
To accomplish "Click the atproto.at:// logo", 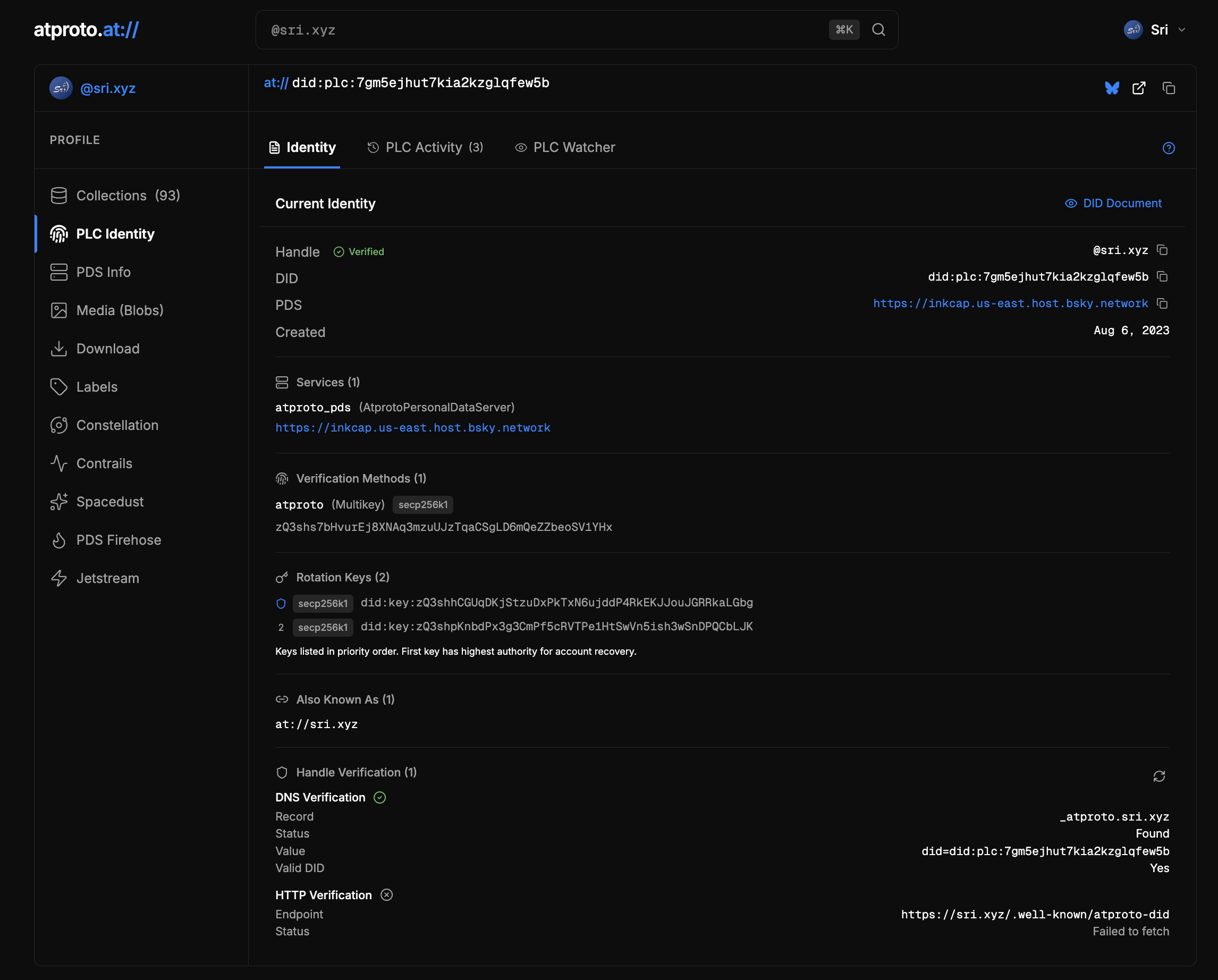I will 87,29.
